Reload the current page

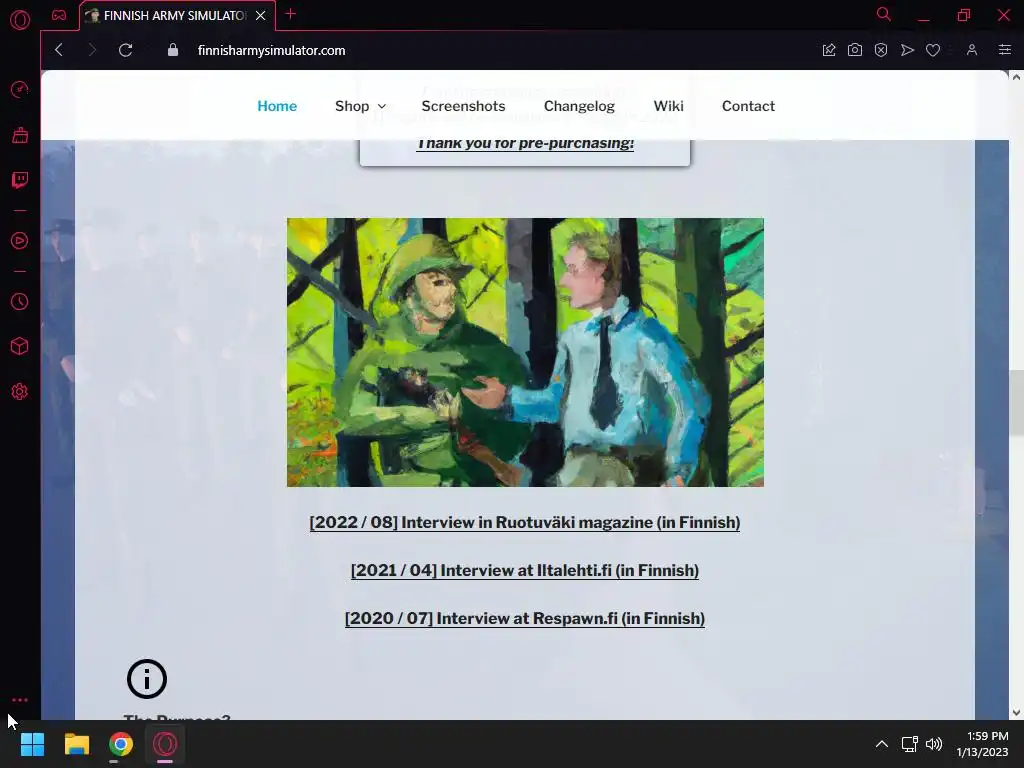click(x=125, y=50)
